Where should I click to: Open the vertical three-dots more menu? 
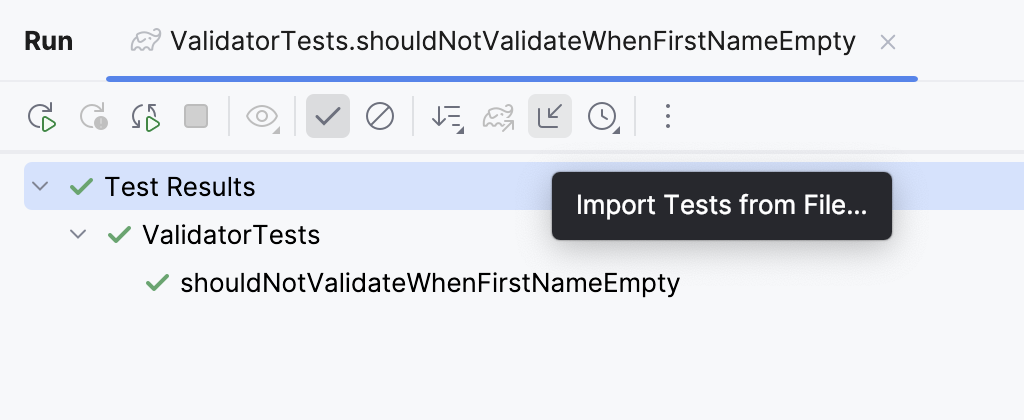pos(668,117)
